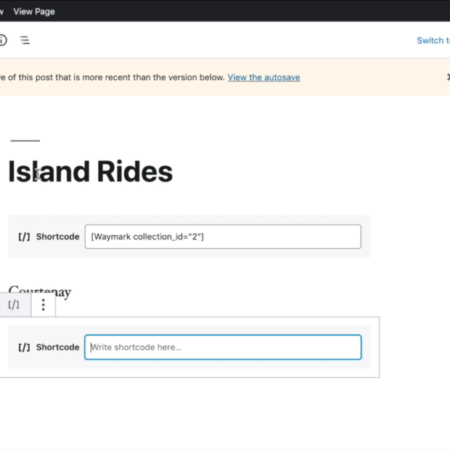This screenshot has width=450, height=450.
Task: Click the short divider line above title
Action: coord(25,141)
